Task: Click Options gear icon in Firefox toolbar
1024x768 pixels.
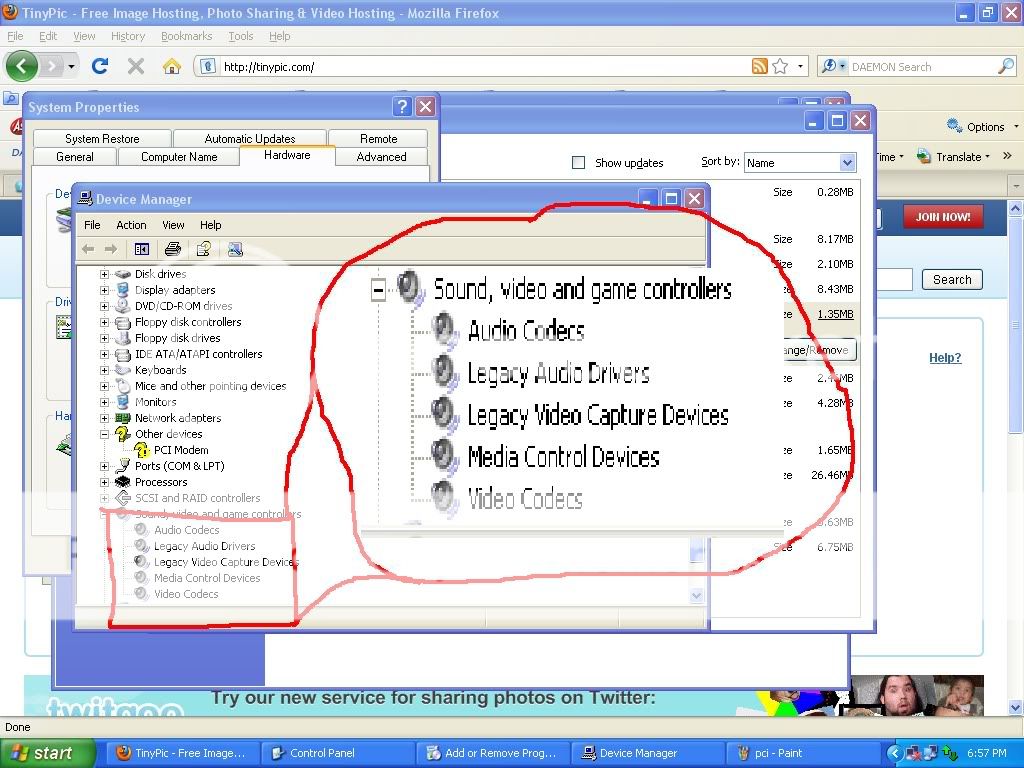Action: (954, 125)
